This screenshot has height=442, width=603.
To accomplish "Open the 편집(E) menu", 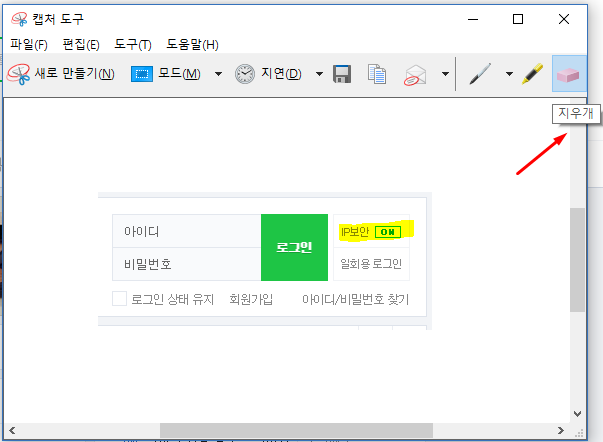I will click(x=81, y=44).
